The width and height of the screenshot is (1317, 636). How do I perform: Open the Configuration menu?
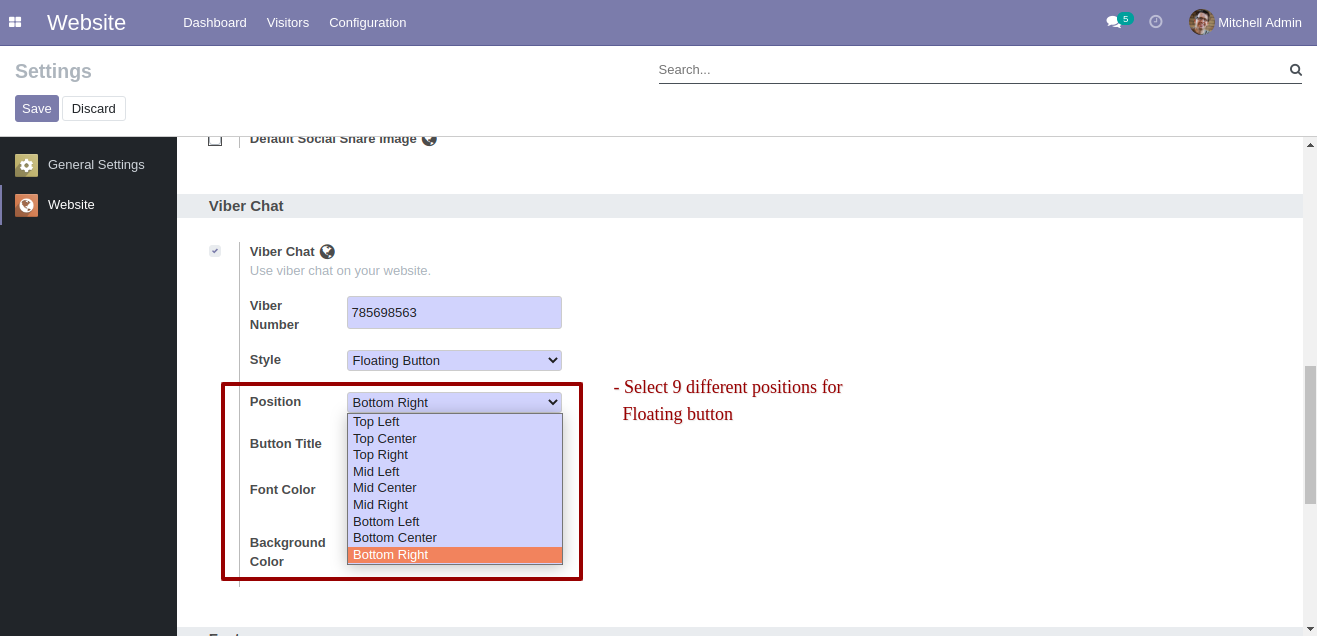point(368,22)
